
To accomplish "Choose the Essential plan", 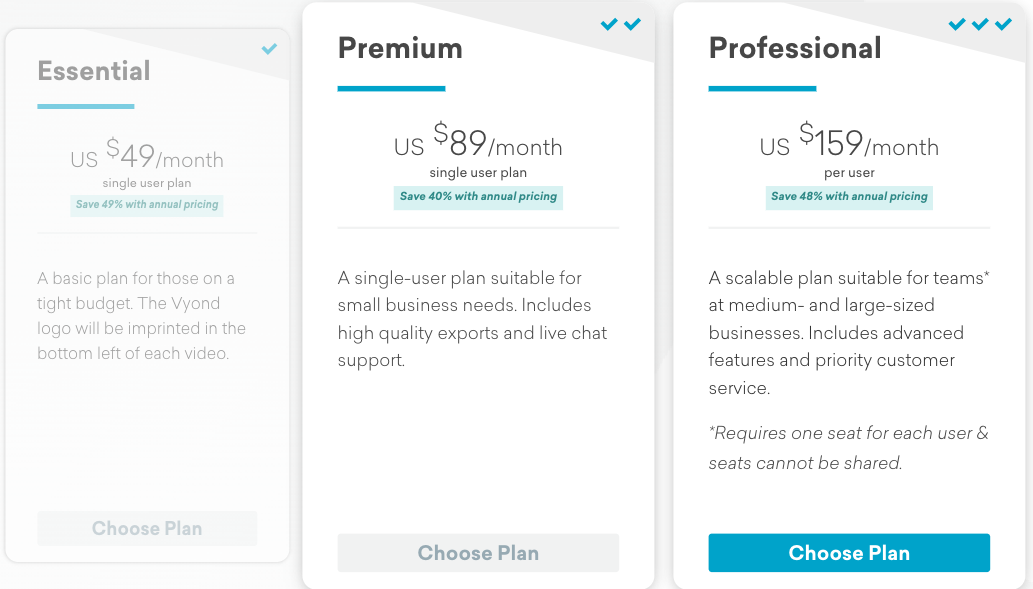I will 147,528.
